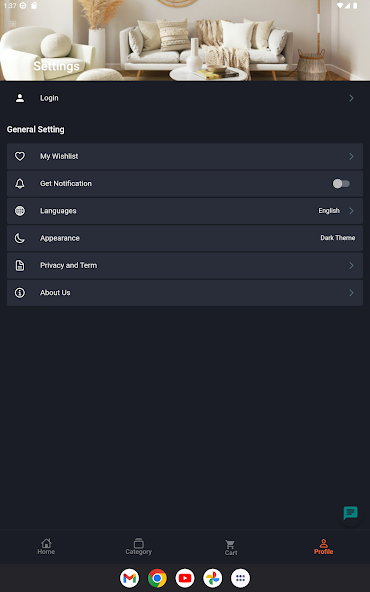Image resolution: width=370 pixels, height=592 pixels.
Task: Expand the About Us chevron arrow
Action: click(351, 293)
